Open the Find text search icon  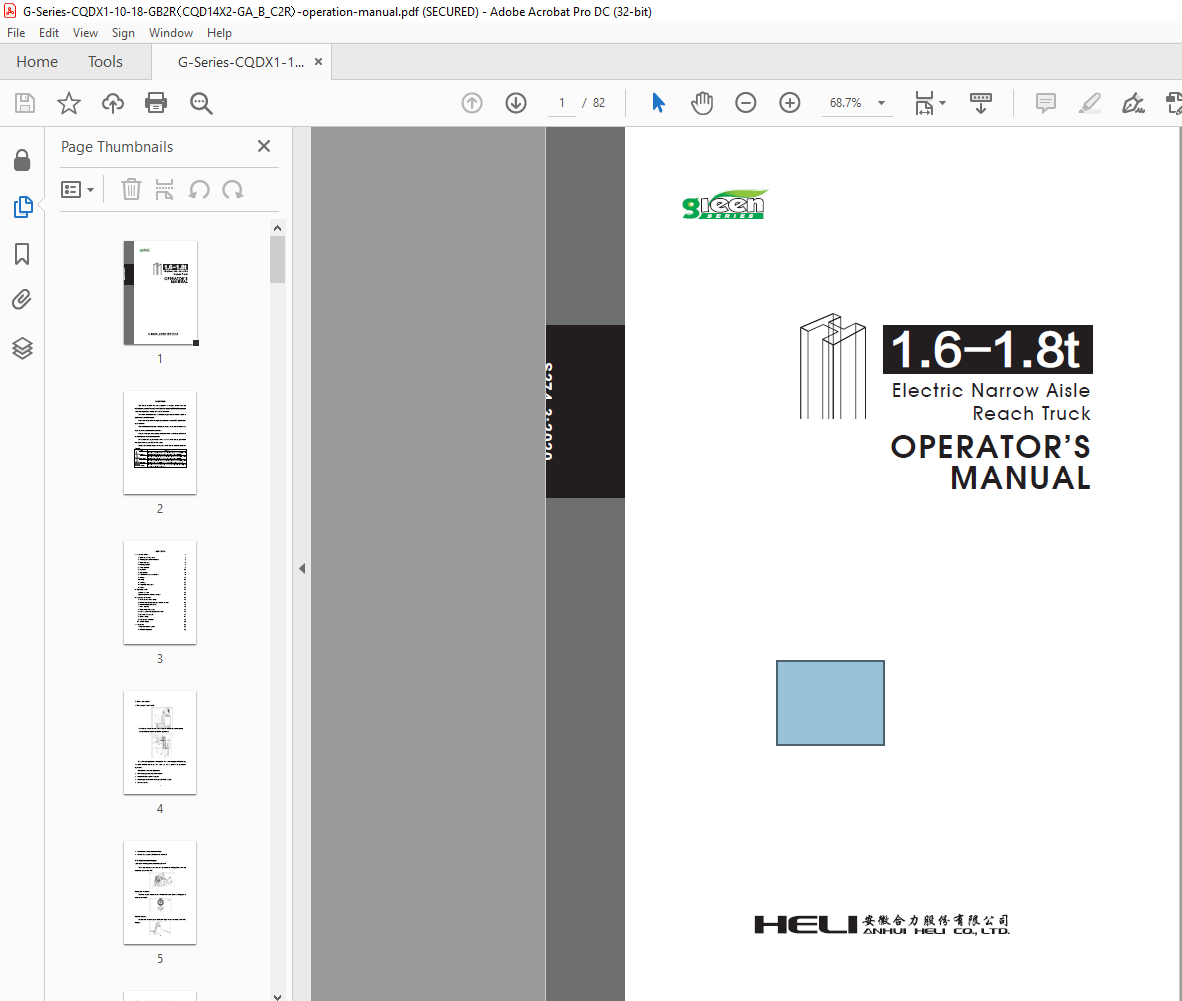tap(201, 103)
